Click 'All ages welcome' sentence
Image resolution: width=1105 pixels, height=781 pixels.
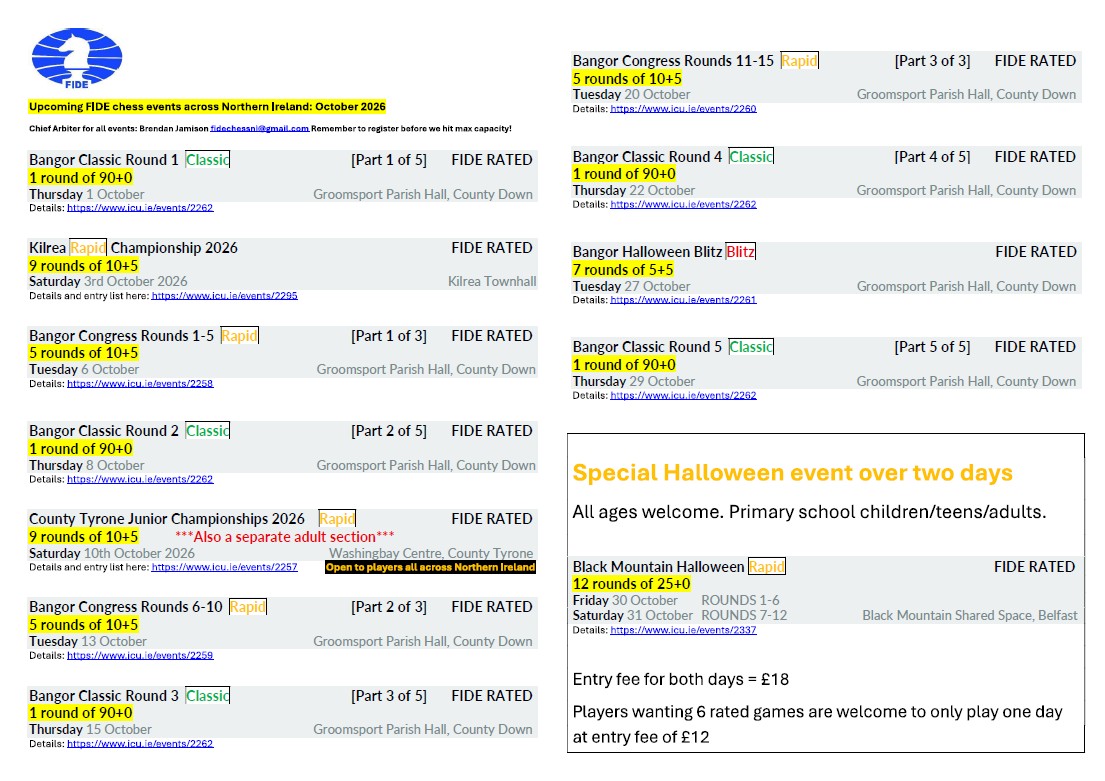pos(809,512)
